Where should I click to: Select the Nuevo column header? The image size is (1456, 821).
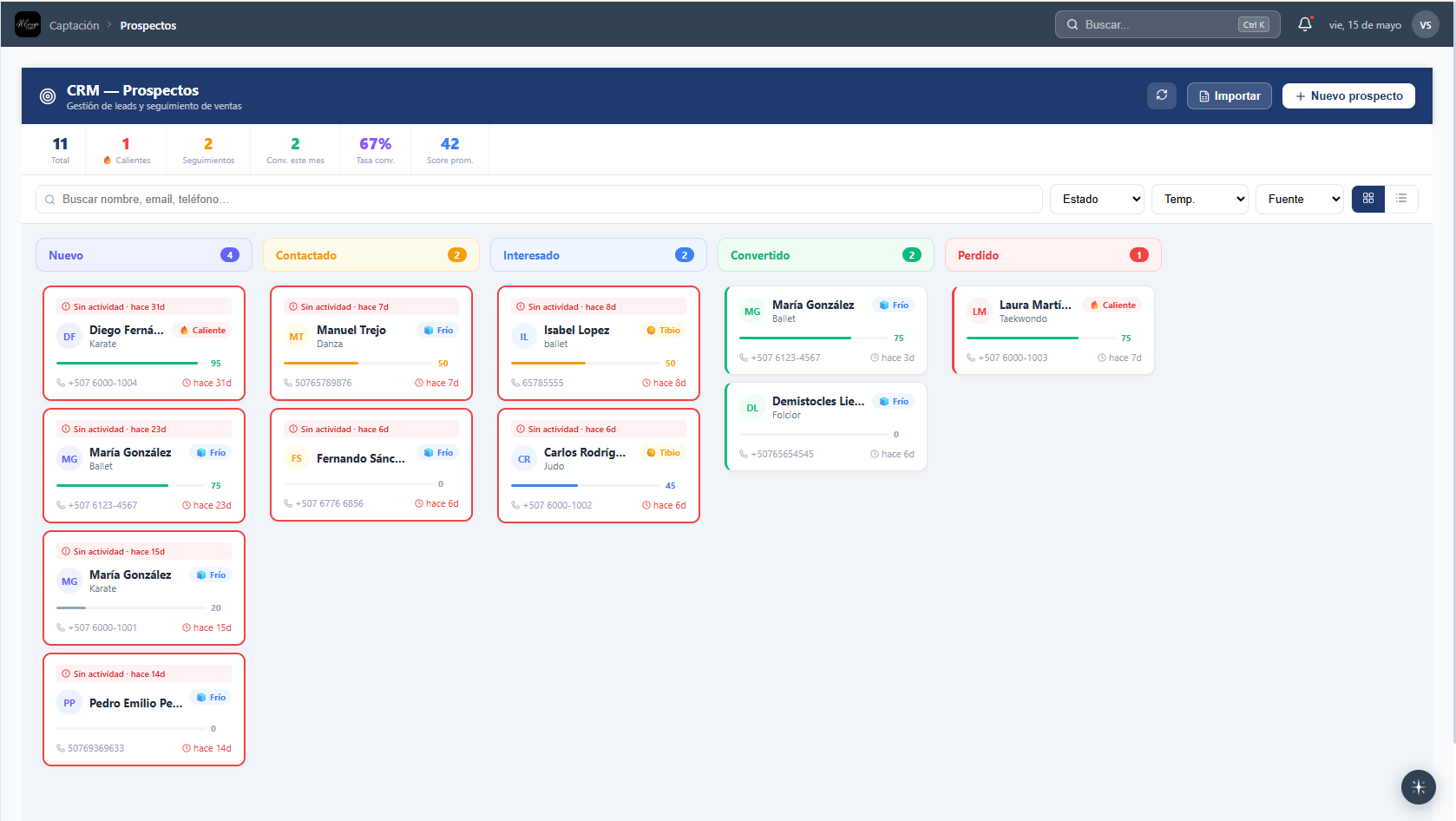(x=144, y=255)
